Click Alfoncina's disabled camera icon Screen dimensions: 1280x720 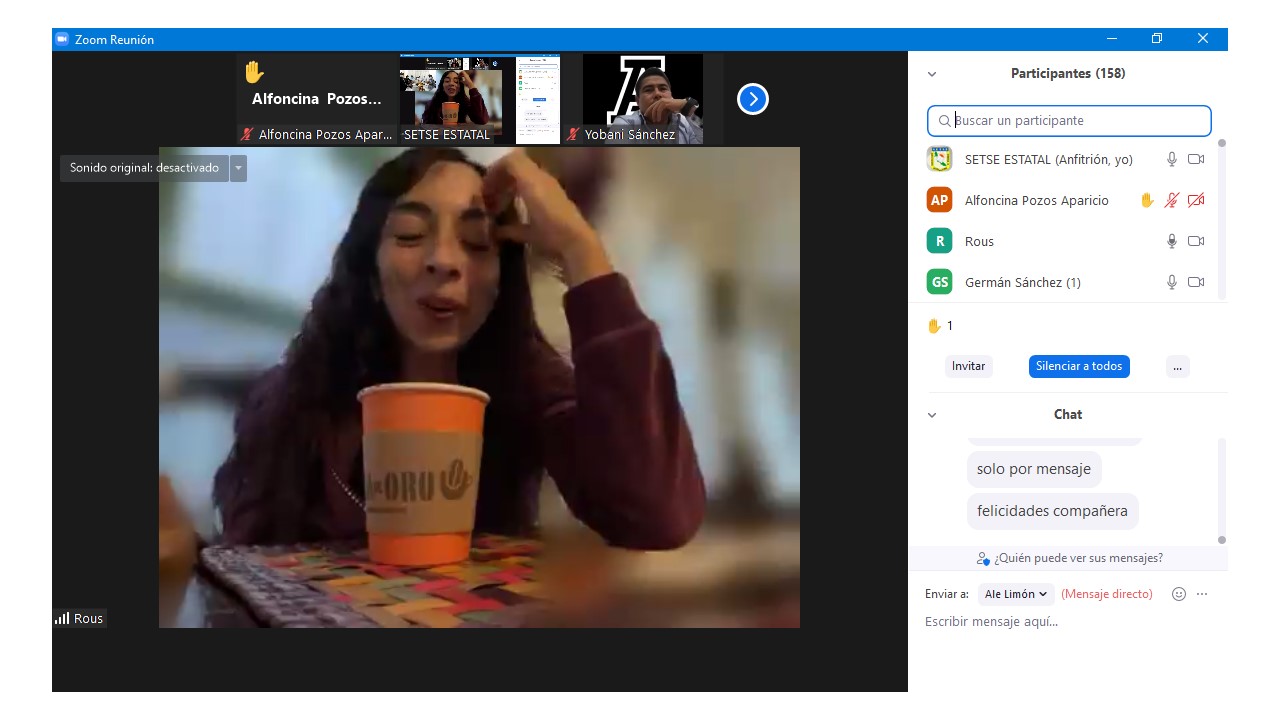click(x=1196, y=200)
